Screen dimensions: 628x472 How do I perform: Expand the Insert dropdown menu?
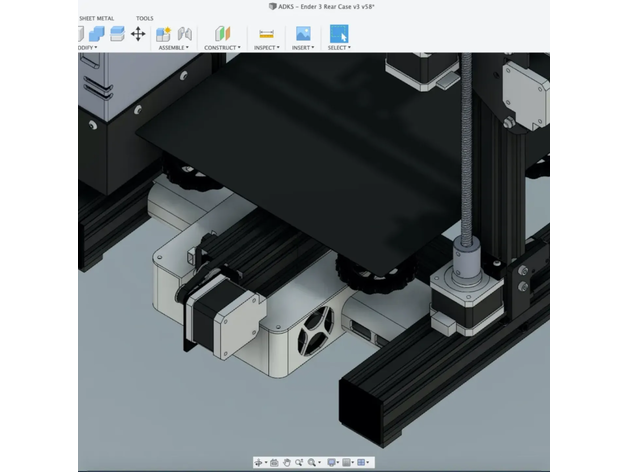tap(303, 48)
